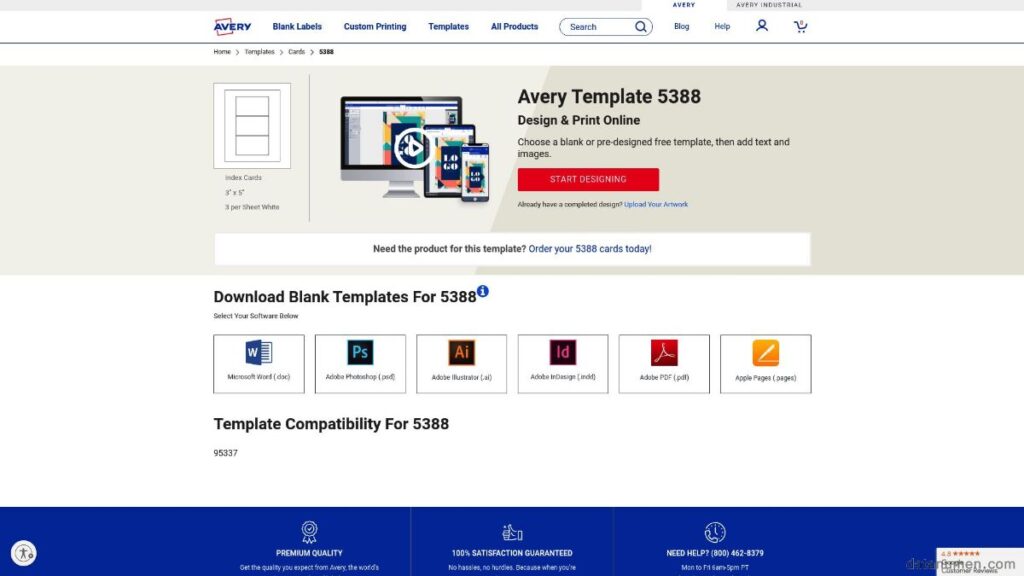Open the Templates navigation menu

[x=448, y=26]
